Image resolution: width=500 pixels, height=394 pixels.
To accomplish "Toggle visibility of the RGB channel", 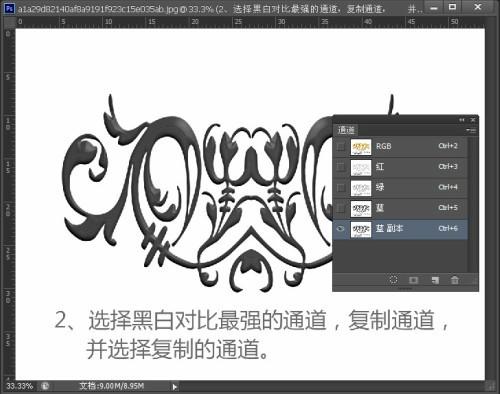I will pyautogui.click(x=341, y=146).
